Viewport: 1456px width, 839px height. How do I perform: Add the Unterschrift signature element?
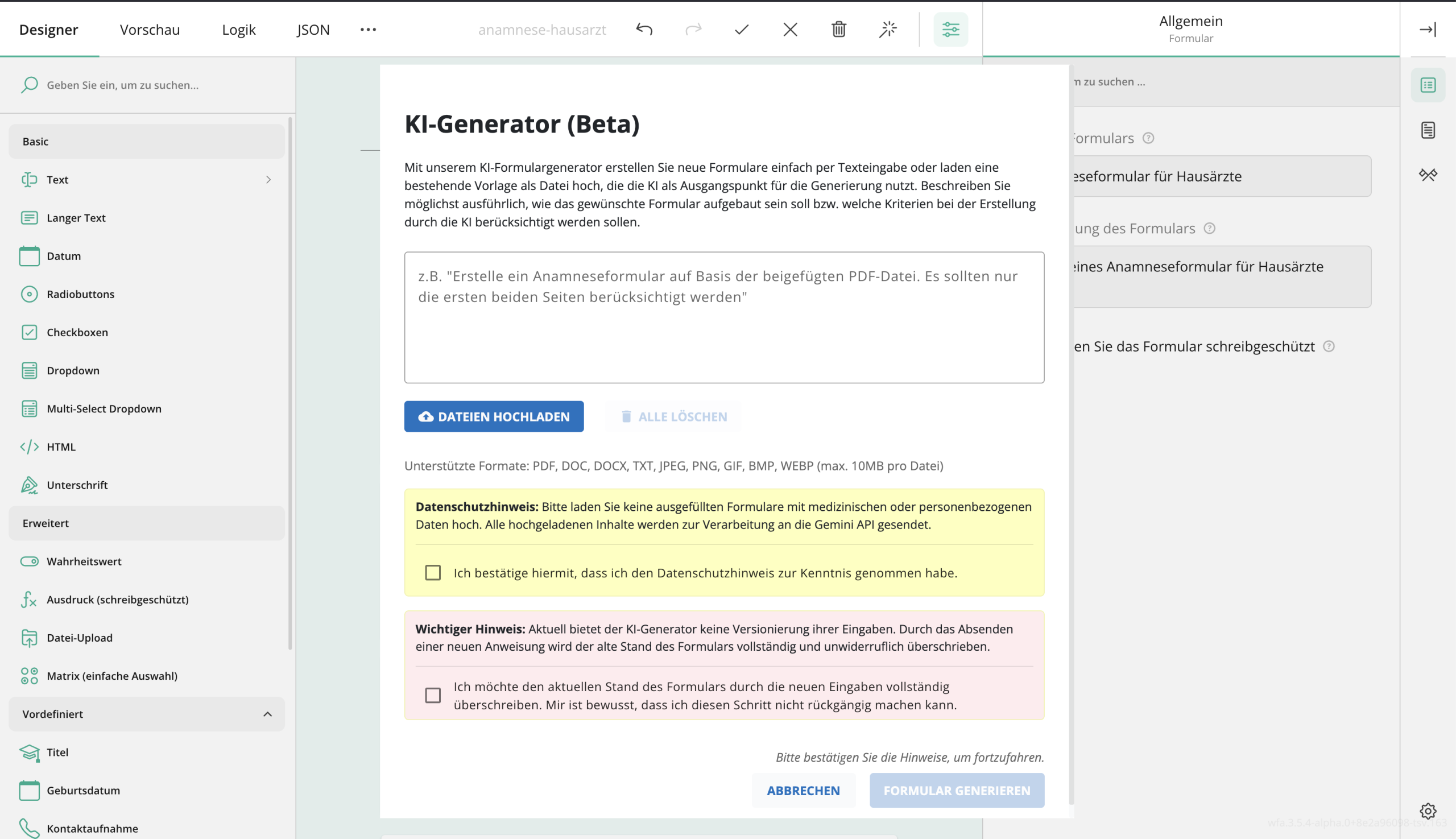pyautogui.click(x=77, y=485)
